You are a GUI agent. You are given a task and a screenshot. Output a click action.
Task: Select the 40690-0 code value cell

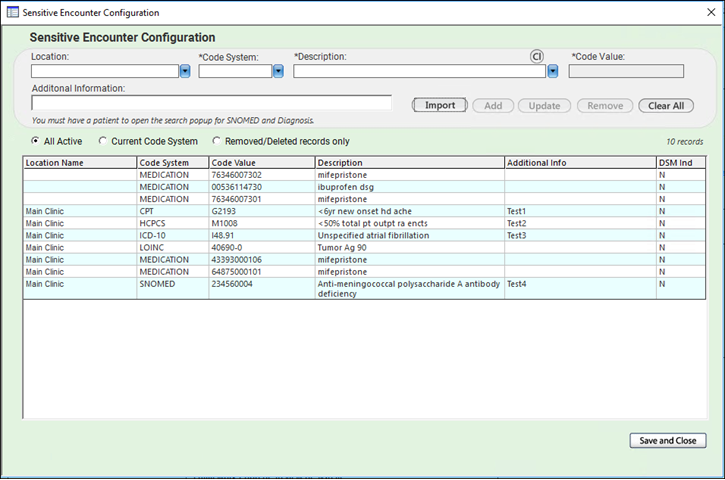point(262,247)
